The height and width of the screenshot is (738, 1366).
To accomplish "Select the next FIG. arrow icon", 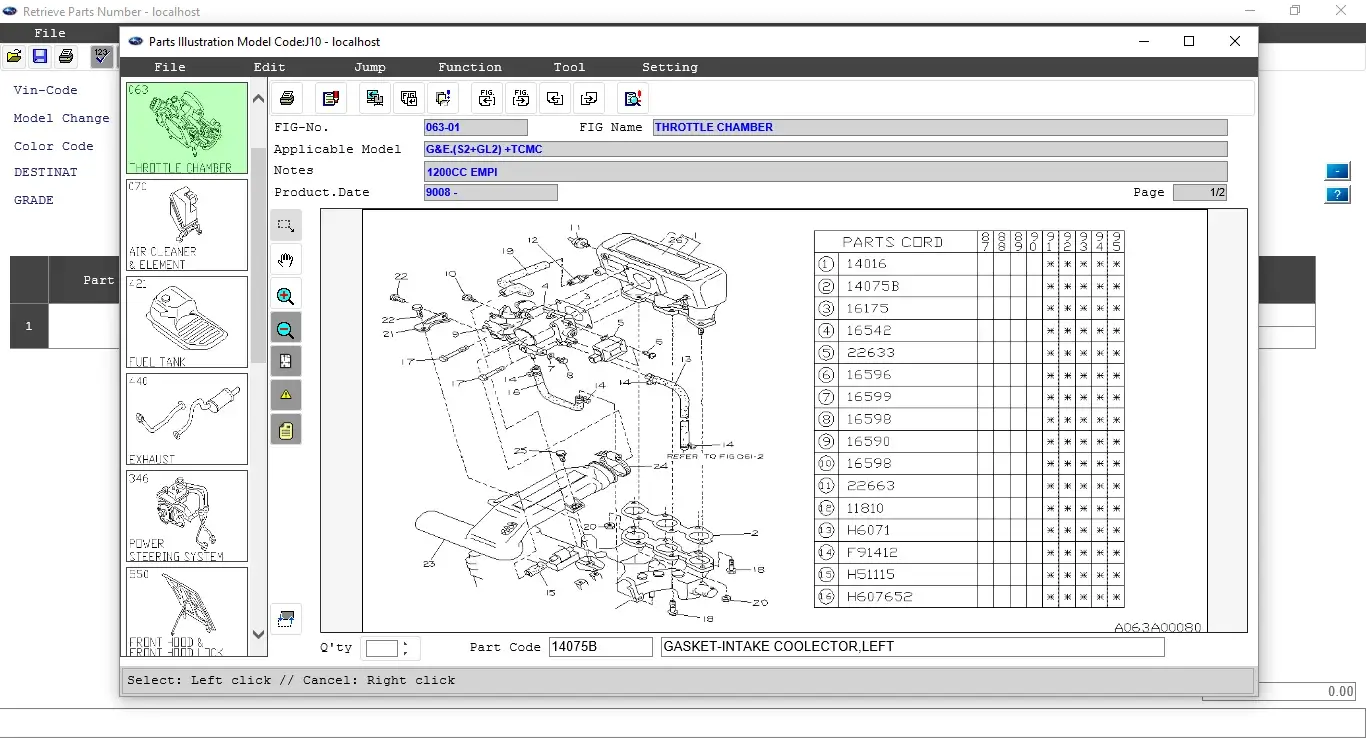I will (x=520, y=98).
